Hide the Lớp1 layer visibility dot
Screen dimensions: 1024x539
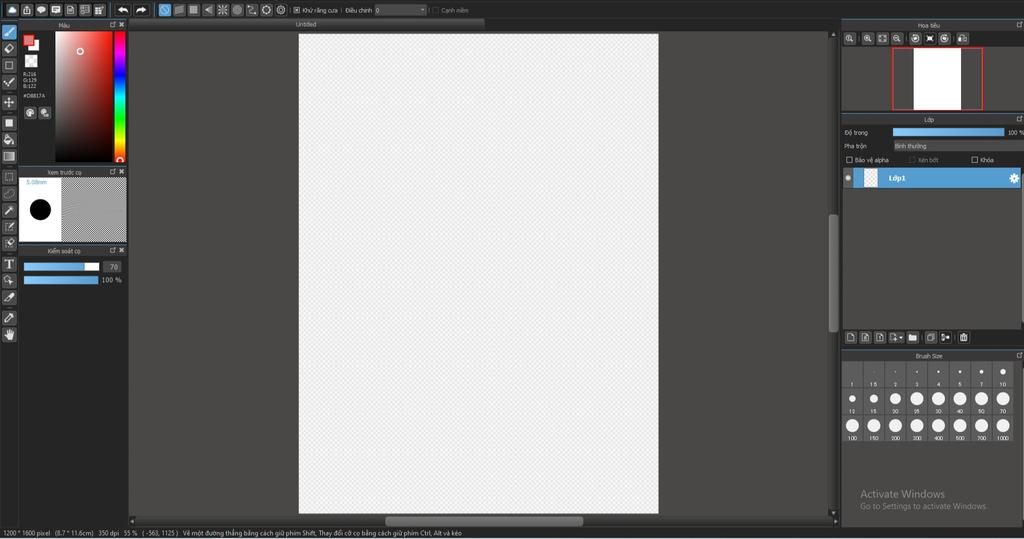pyautogui.click(x=848, y=178)
